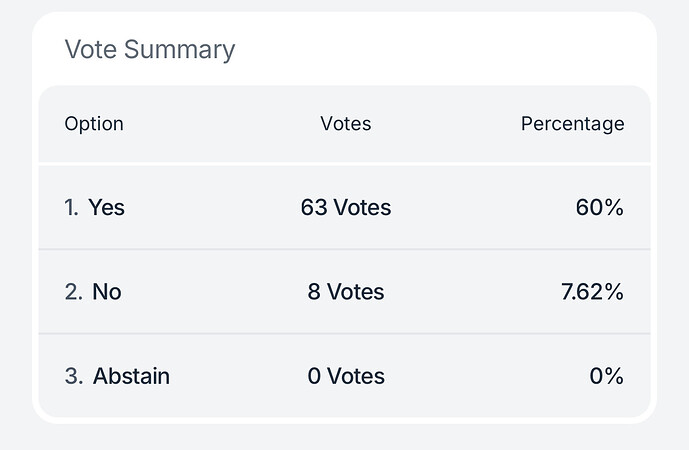Image resolution: width=689 pixels, height=450 pixels.
Task: Click the divider between No and Abstain rows
Action: pos(345,333)
